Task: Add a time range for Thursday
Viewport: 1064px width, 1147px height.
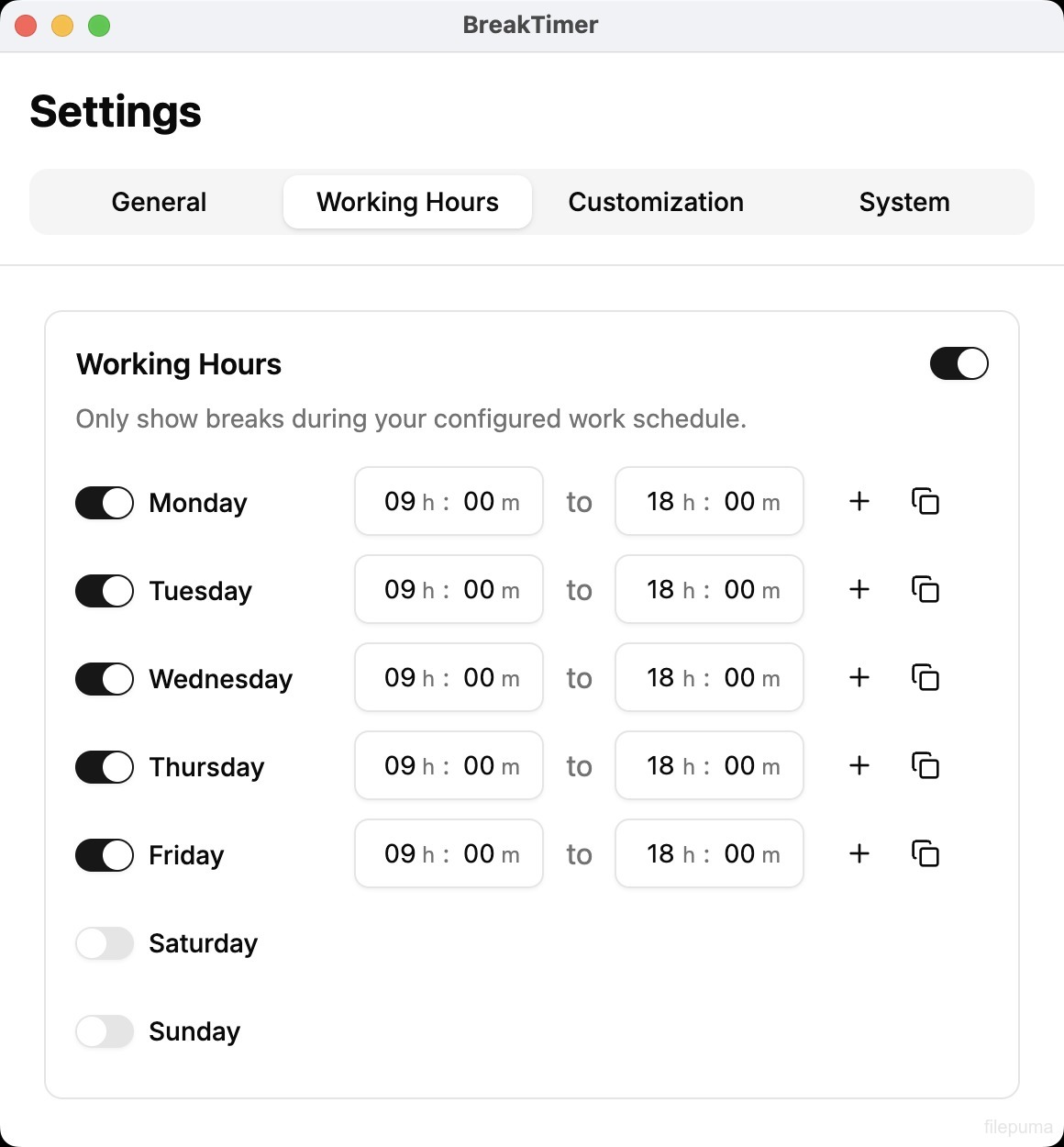Action: pyautogui.click(x=859, y=765)
